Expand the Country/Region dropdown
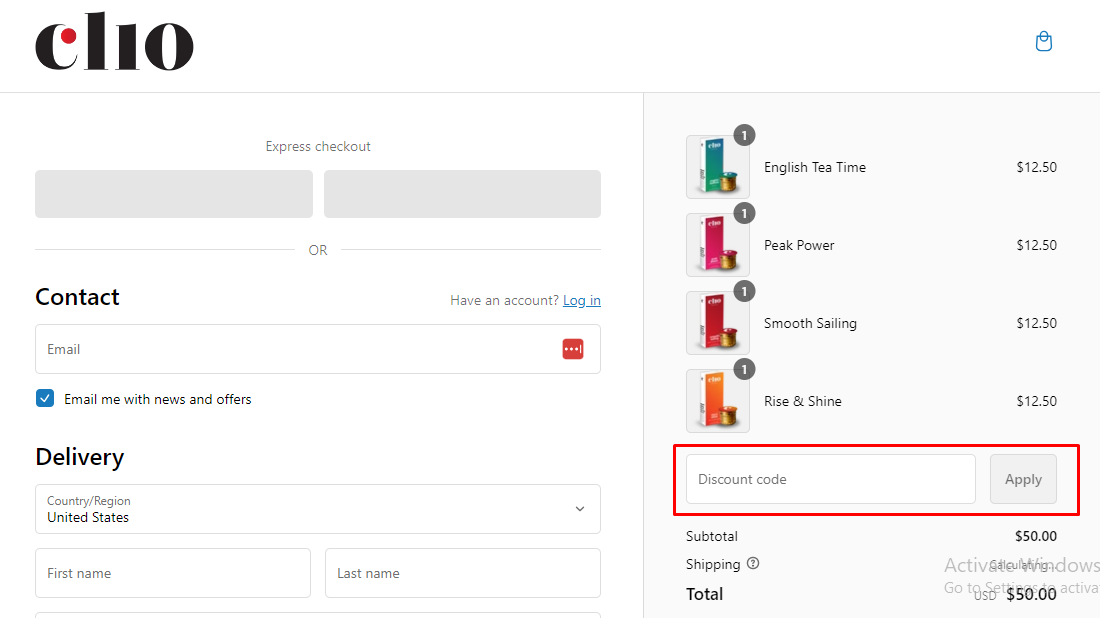1100x618 pixels. pyautogui.click(x=318, y=509)
